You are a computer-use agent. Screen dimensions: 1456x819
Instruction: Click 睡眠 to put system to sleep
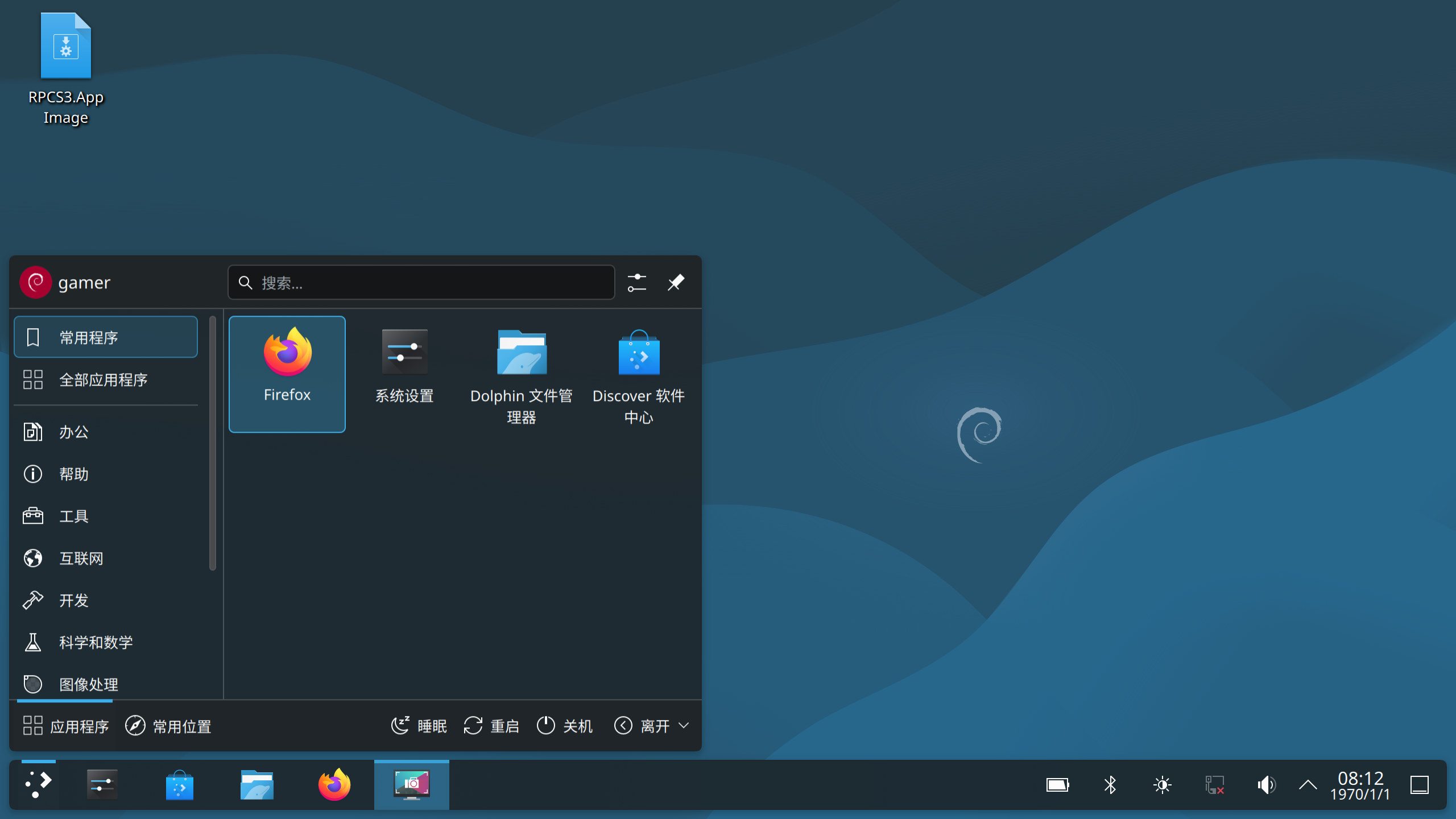coord(419,726)
